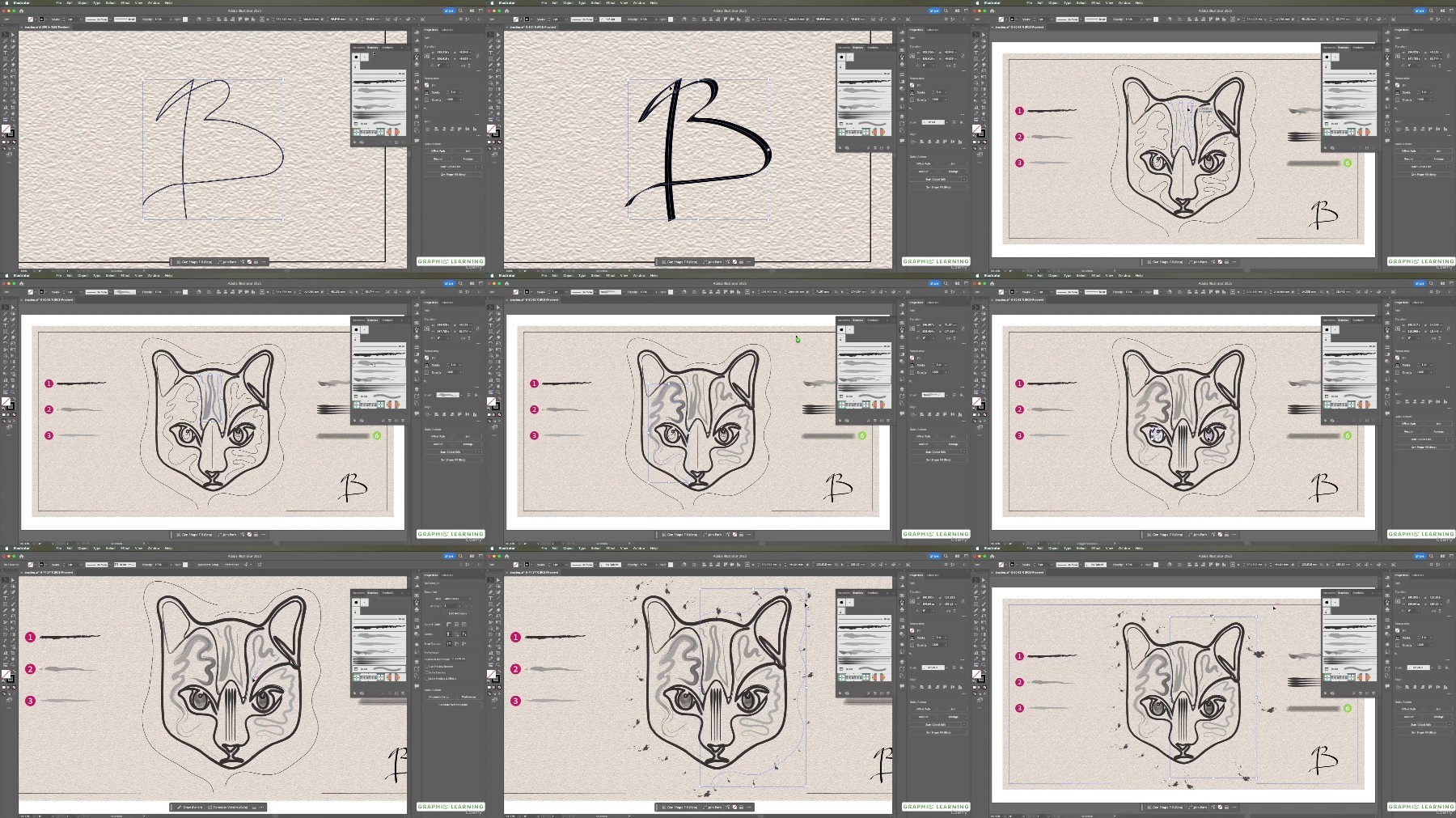This screenshot has width=1456, height=818.
Task: Toggle Use Preview Bounds checkbox in zoomed unsplattered cat frame
Action: pos(426,667)
